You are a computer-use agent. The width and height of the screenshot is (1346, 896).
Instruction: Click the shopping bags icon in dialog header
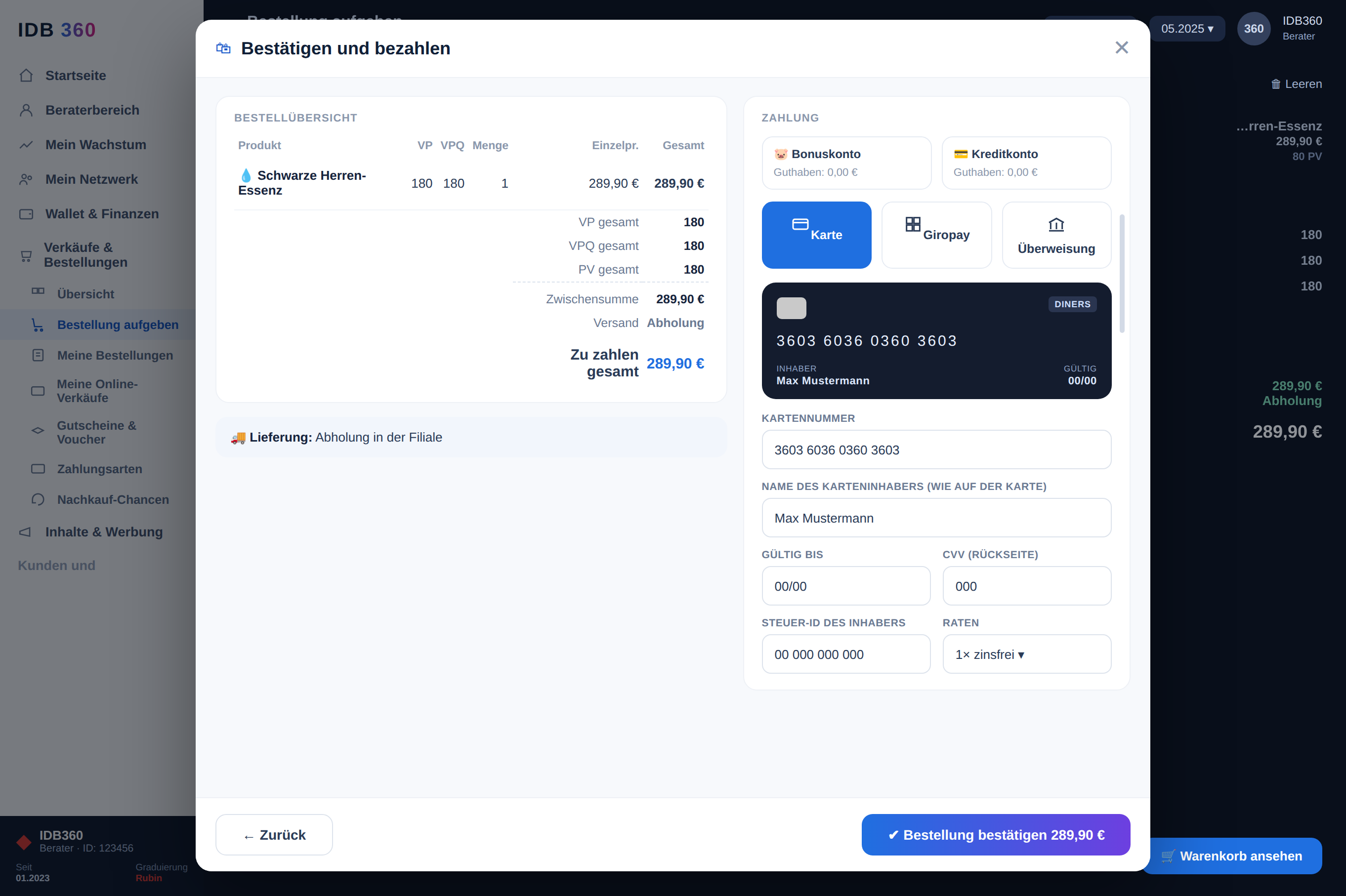click(x=223, y=48)
